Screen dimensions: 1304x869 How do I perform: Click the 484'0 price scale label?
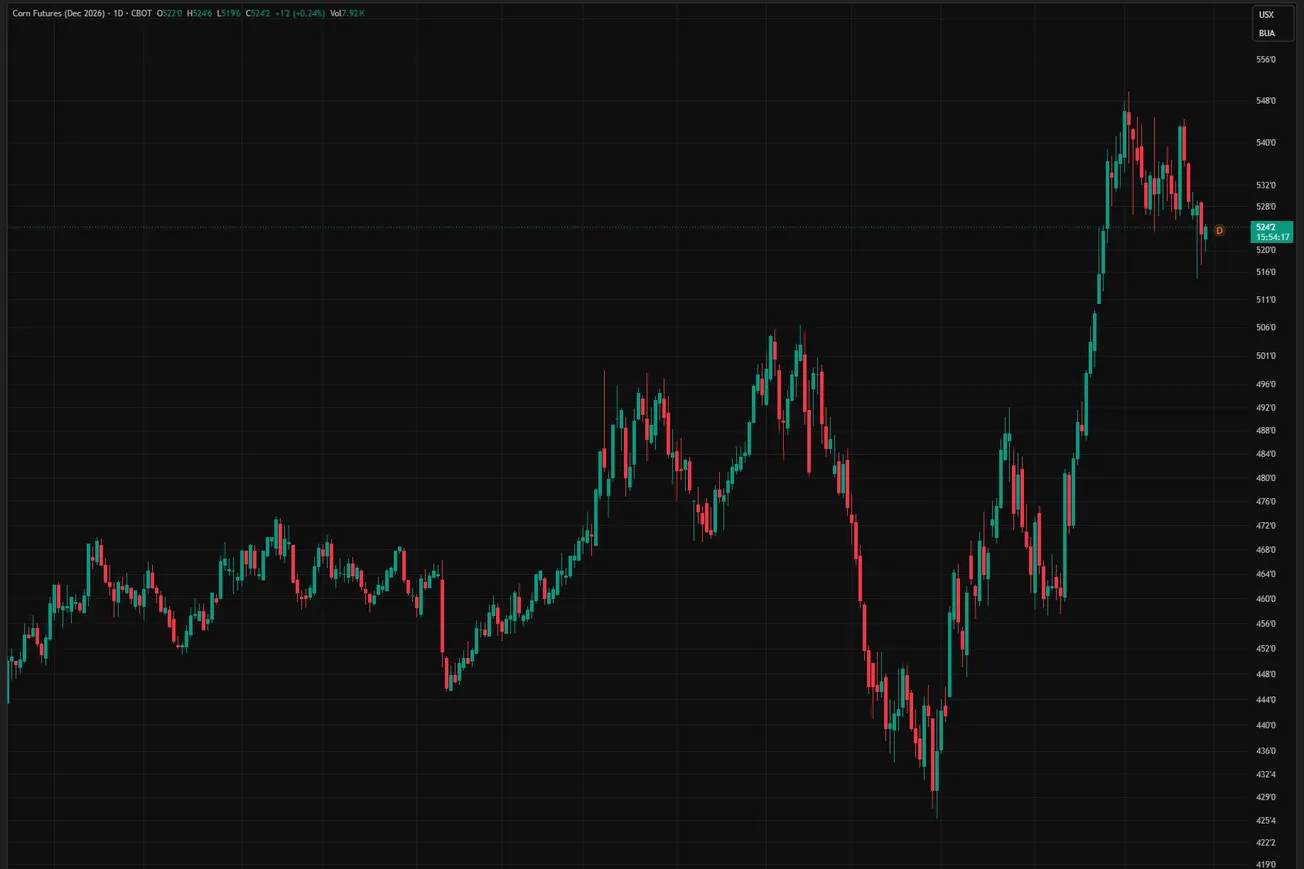1265,454
